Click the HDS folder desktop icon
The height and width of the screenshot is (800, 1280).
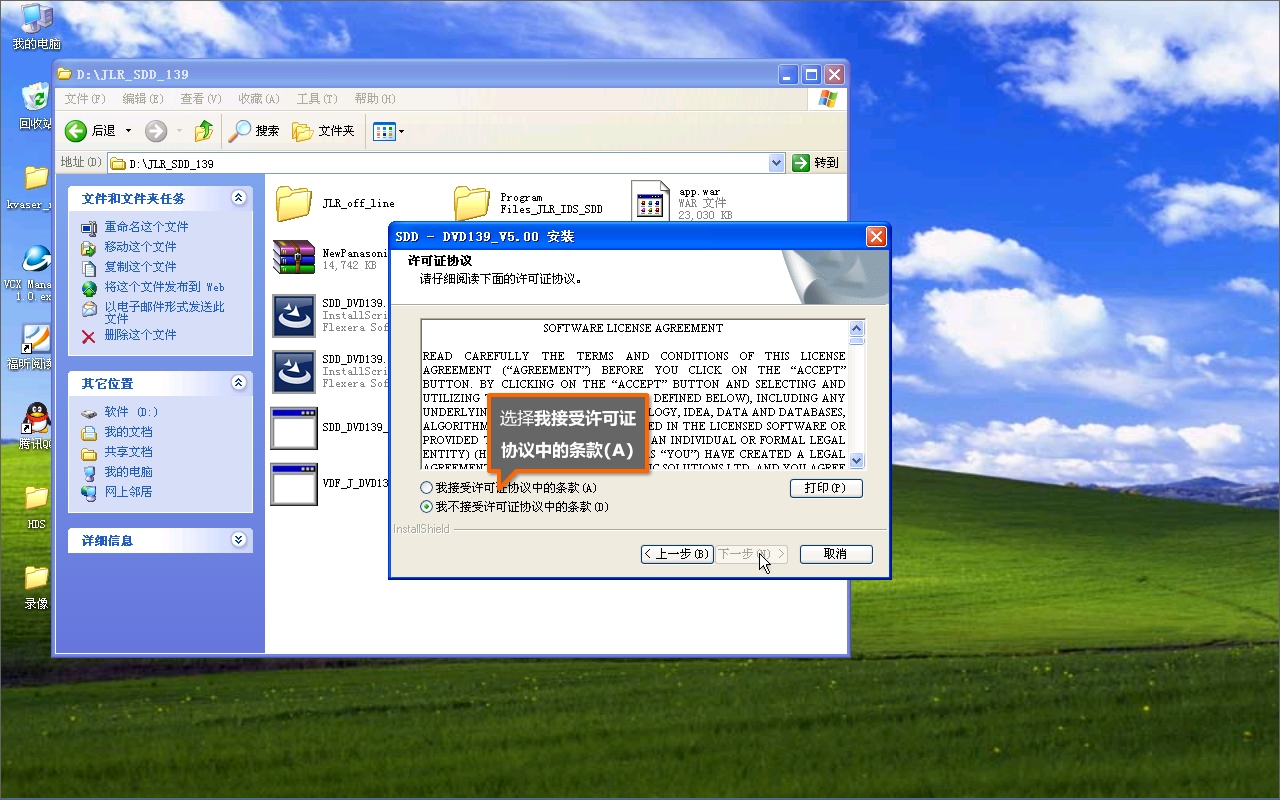[x=36, y=497]
